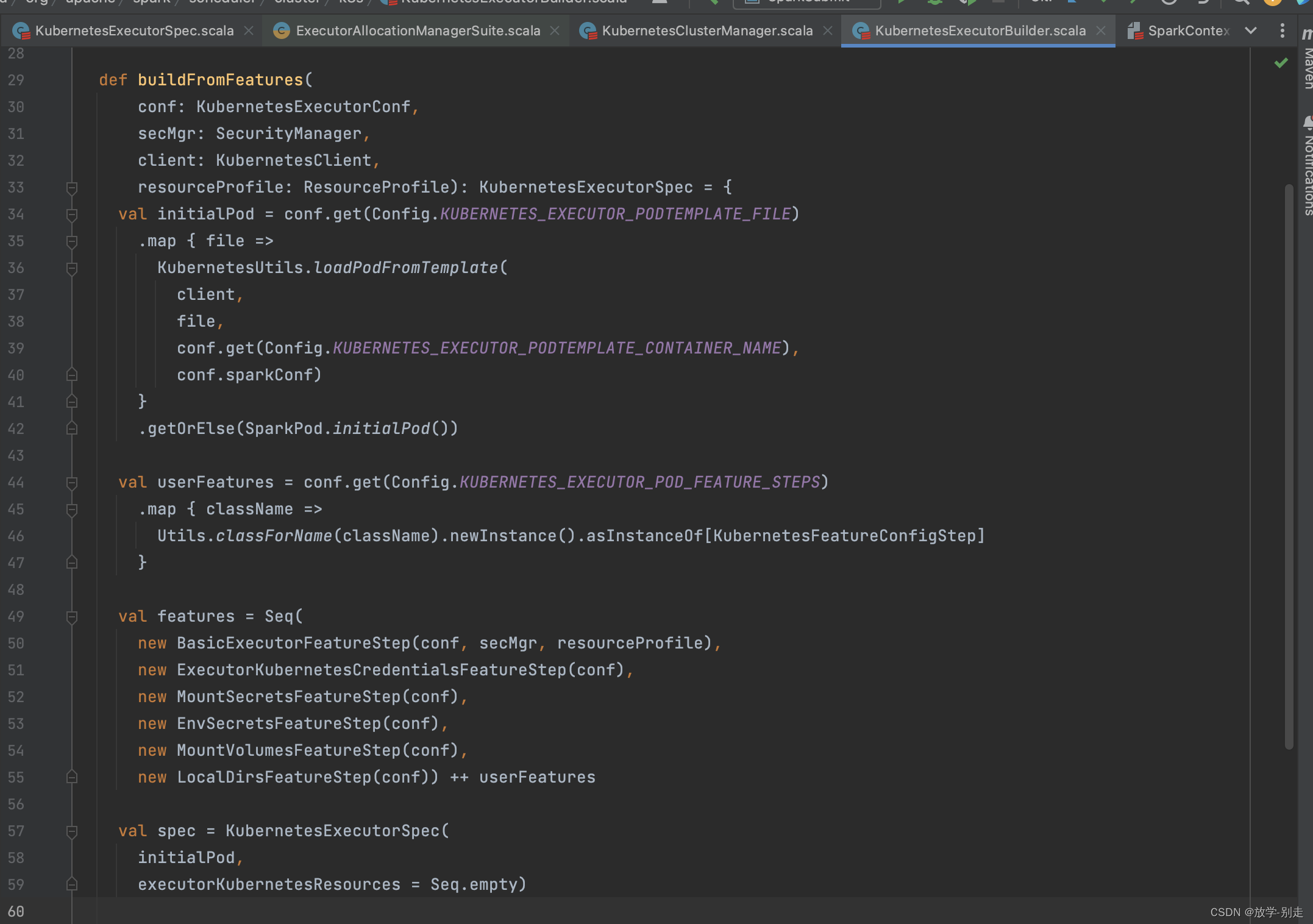Click KubernetesClient type on line 32

point(294,160)
